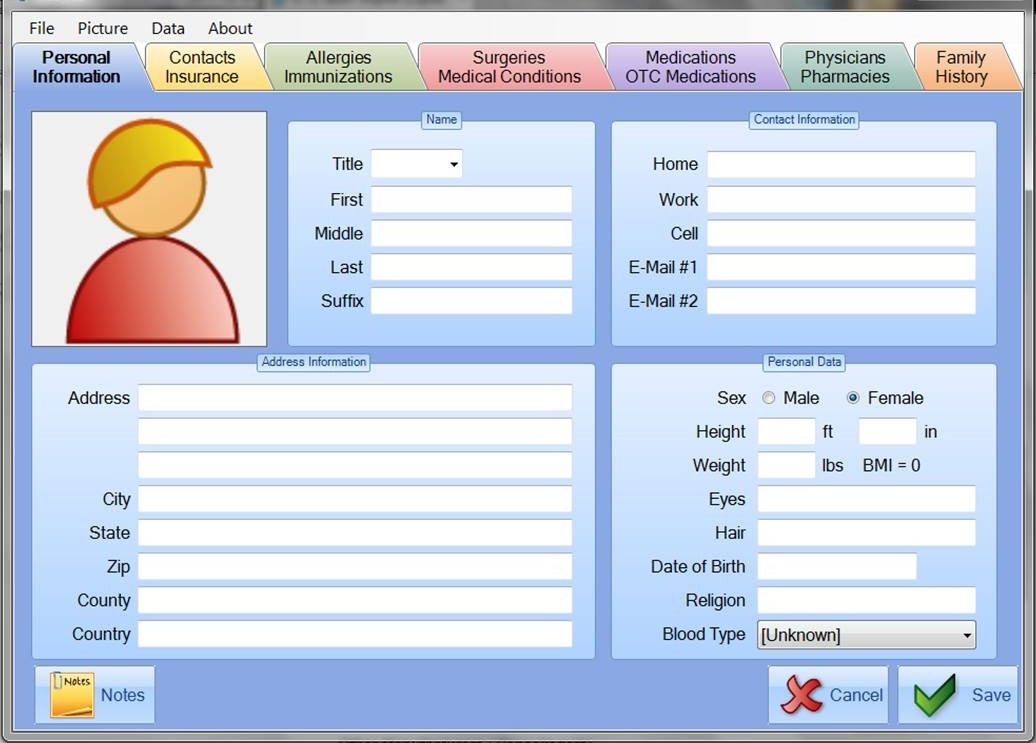Viewport: 1036px width, 743px height.
Task: Open the About menu
Action: click(229, 28)
